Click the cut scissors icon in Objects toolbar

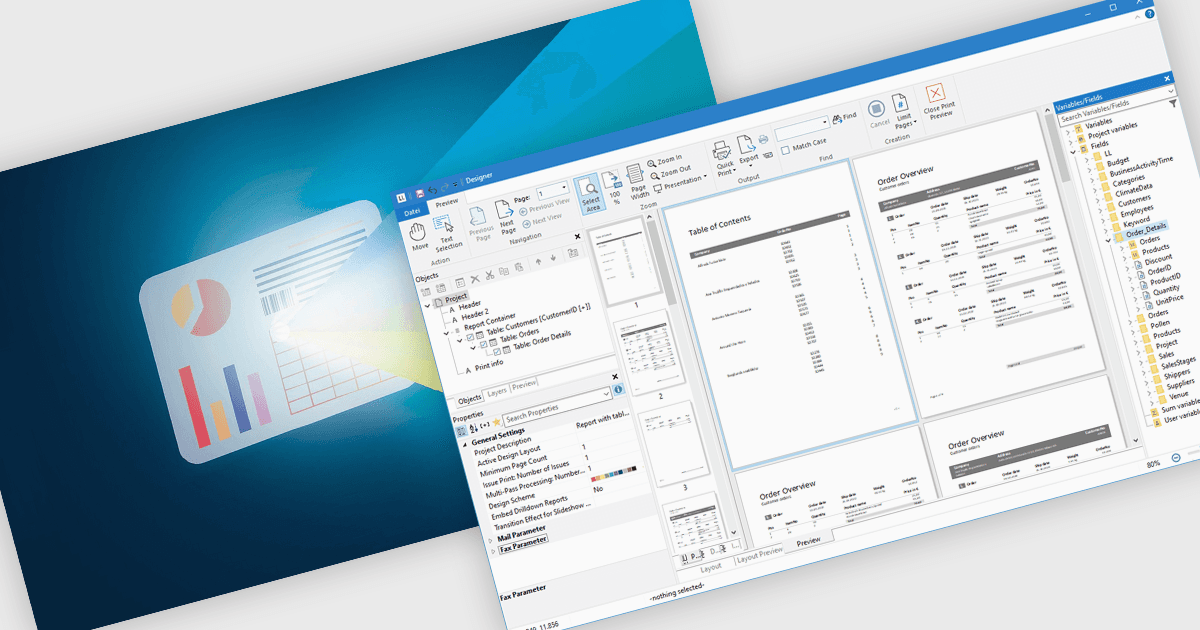489,274
